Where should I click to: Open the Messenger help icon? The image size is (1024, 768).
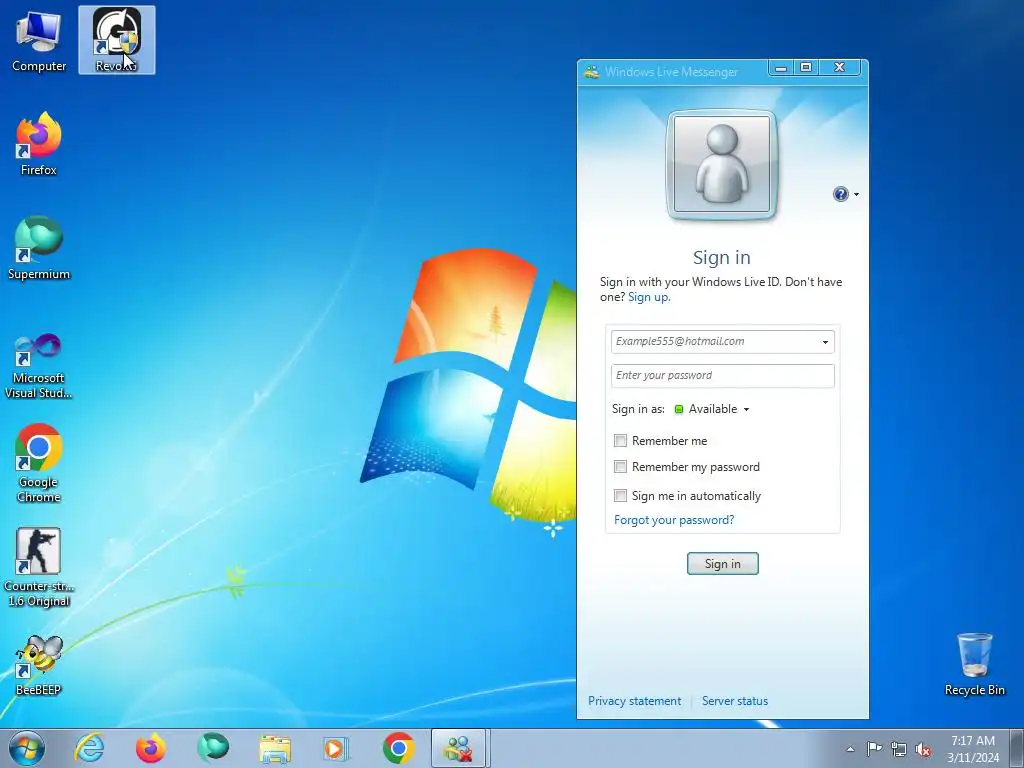coord(840,194)
